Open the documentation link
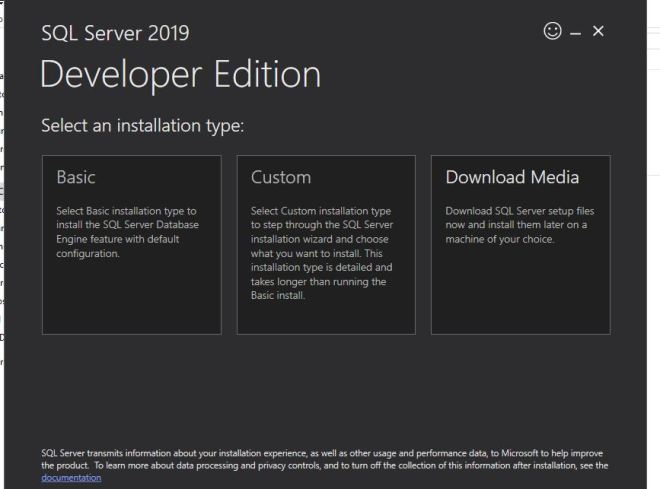Image resolution: width=660 pixels, height=489 pixels. [70, 478]
